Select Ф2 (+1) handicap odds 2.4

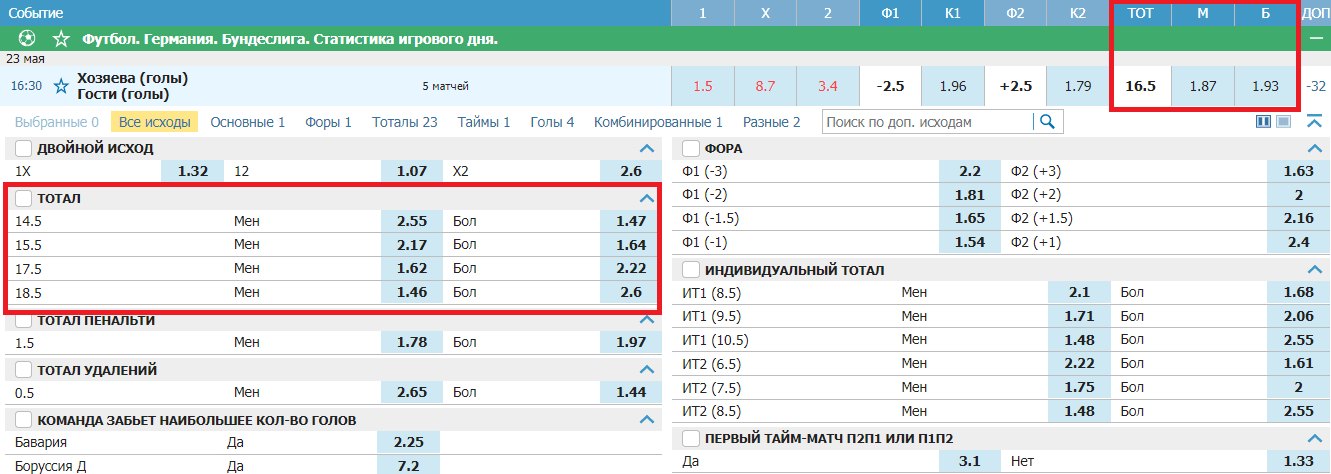point(1299,243)
